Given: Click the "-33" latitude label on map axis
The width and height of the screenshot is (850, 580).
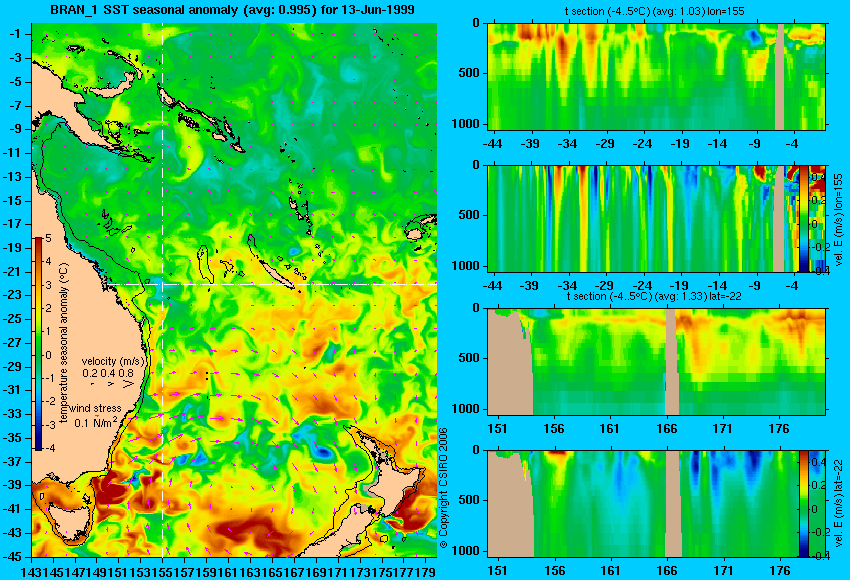Looking at the screenshot, I should pyautogui.click(x=12, y=414).
